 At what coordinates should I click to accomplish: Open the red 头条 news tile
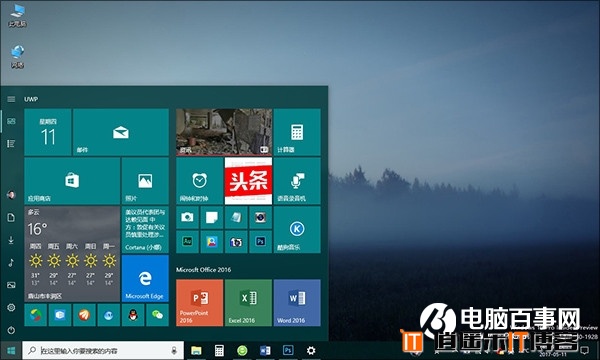248,181
